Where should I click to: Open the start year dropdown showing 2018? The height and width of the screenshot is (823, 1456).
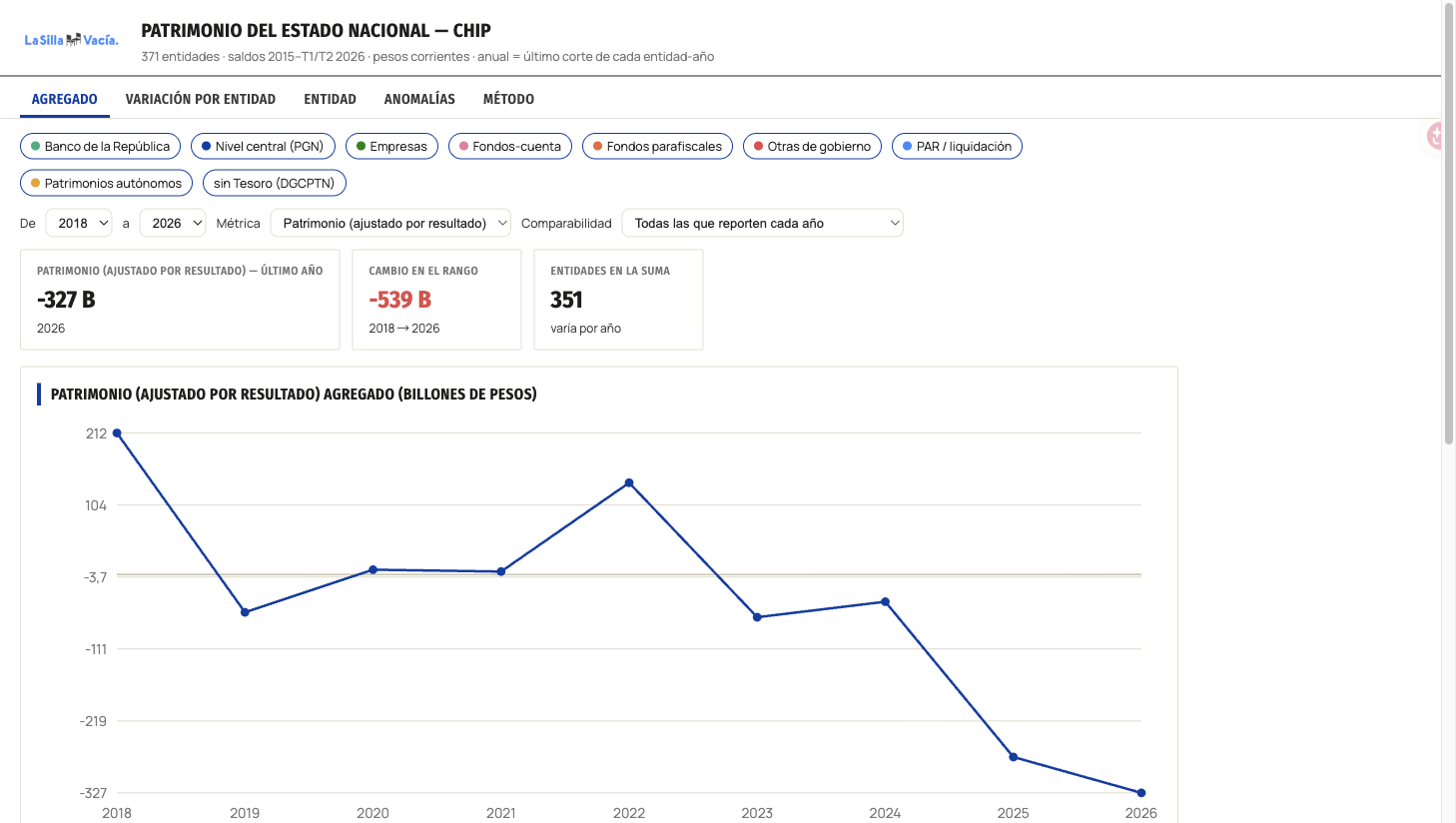pyautogui.click(x=79, y=223)
